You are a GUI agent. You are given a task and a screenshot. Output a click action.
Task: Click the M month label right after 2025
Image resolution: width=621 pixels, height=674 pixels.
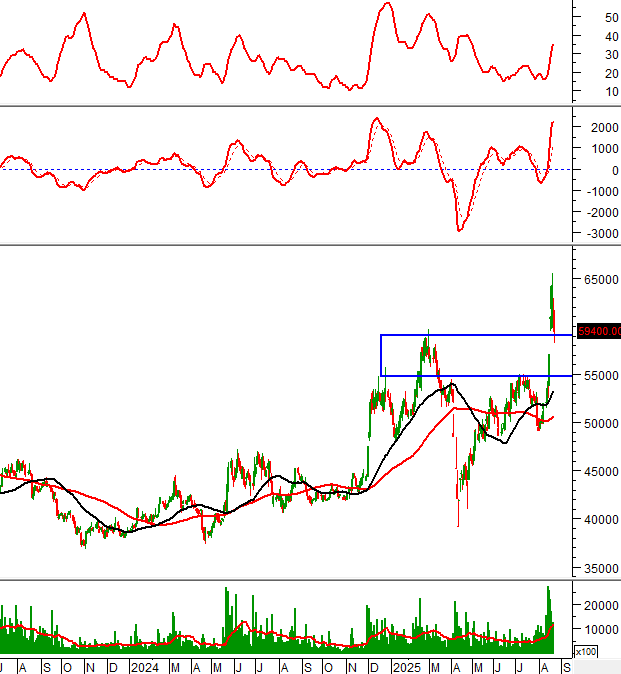(x=435, y=668)
